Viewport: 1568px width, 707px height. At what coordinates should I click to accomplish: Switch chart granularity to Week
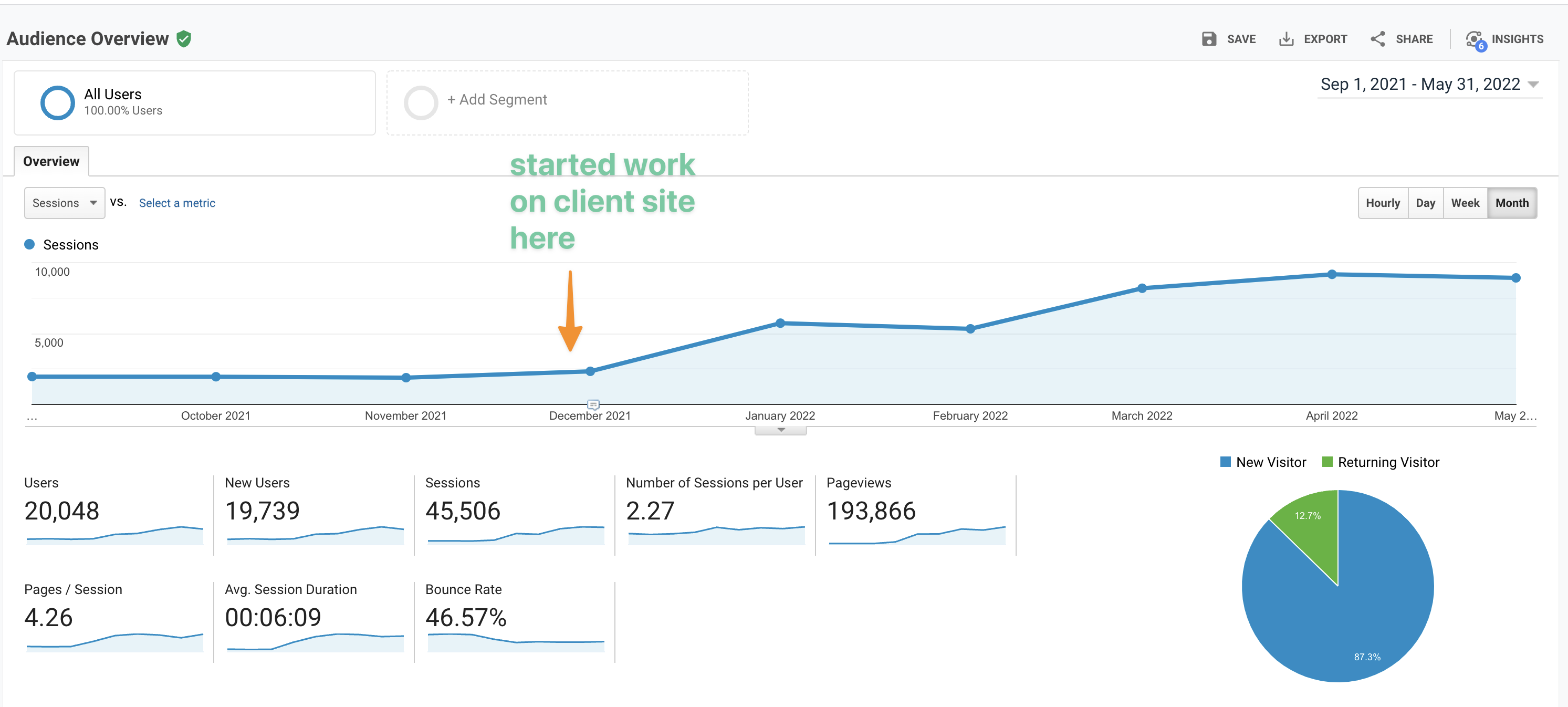click(x=1465, y=203)
